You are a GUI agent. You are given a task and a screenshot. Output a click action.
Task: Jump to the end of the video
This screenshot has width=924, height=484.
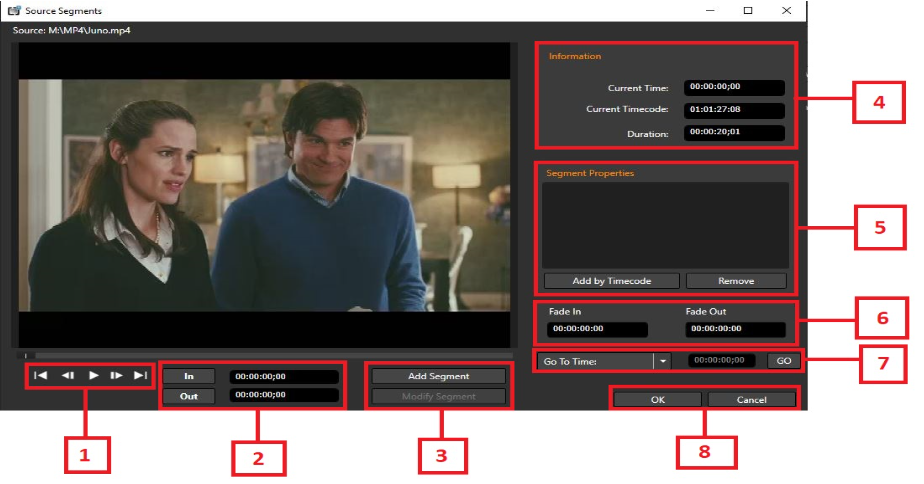[141, 376]
